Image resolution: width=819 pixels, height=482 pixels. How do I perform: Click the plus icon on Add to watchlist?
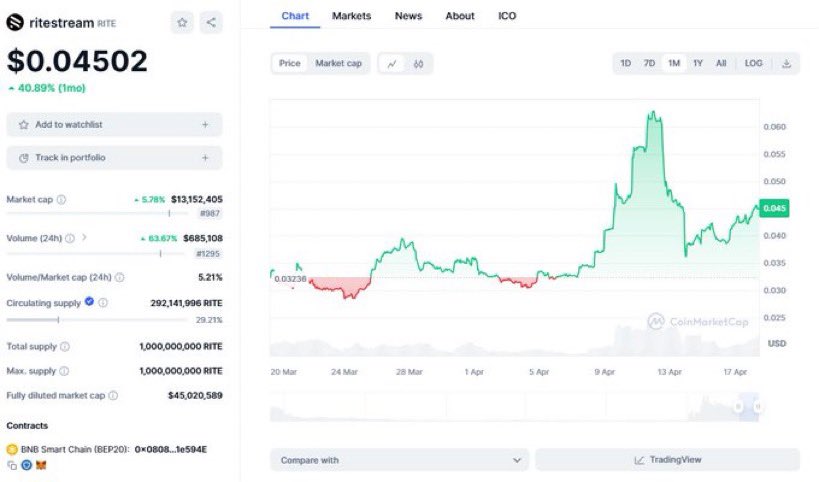click(205, 125)
